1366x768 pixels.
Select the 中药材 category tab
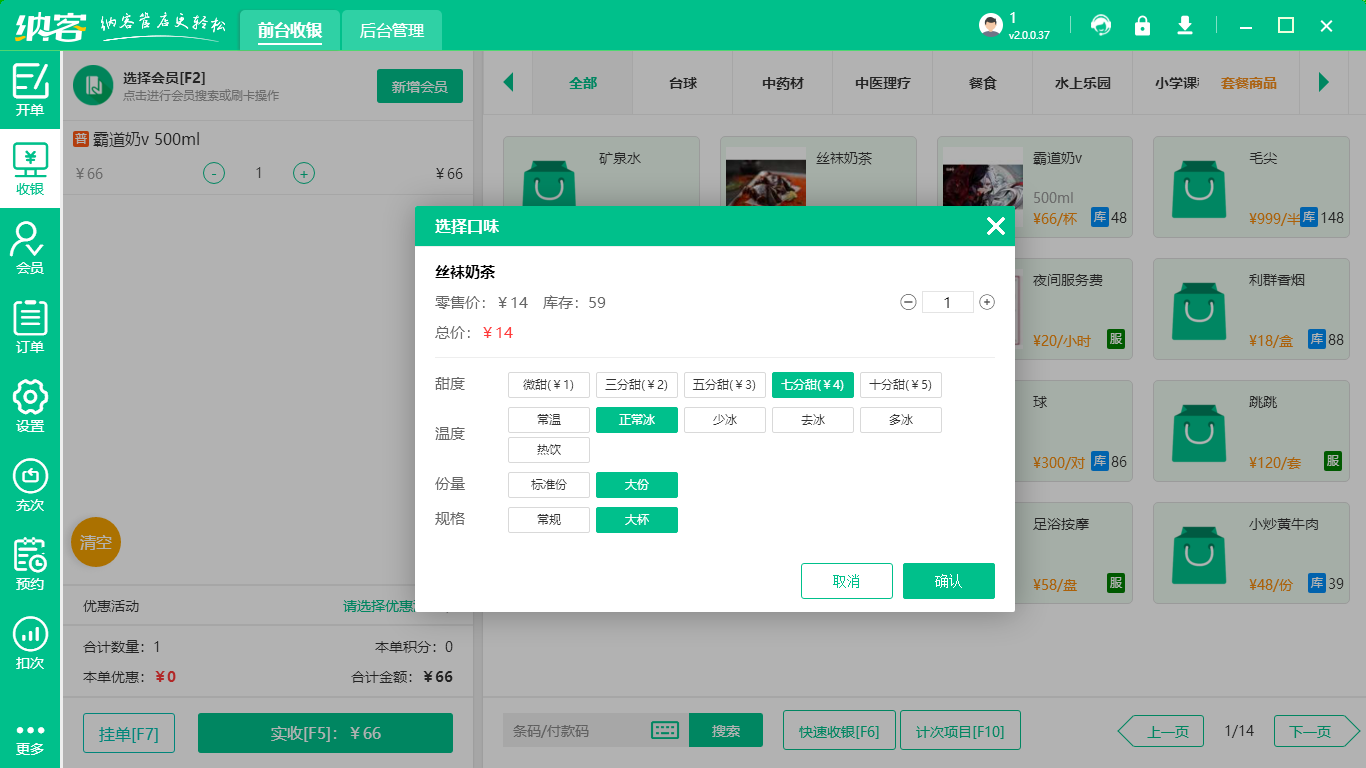783,83
